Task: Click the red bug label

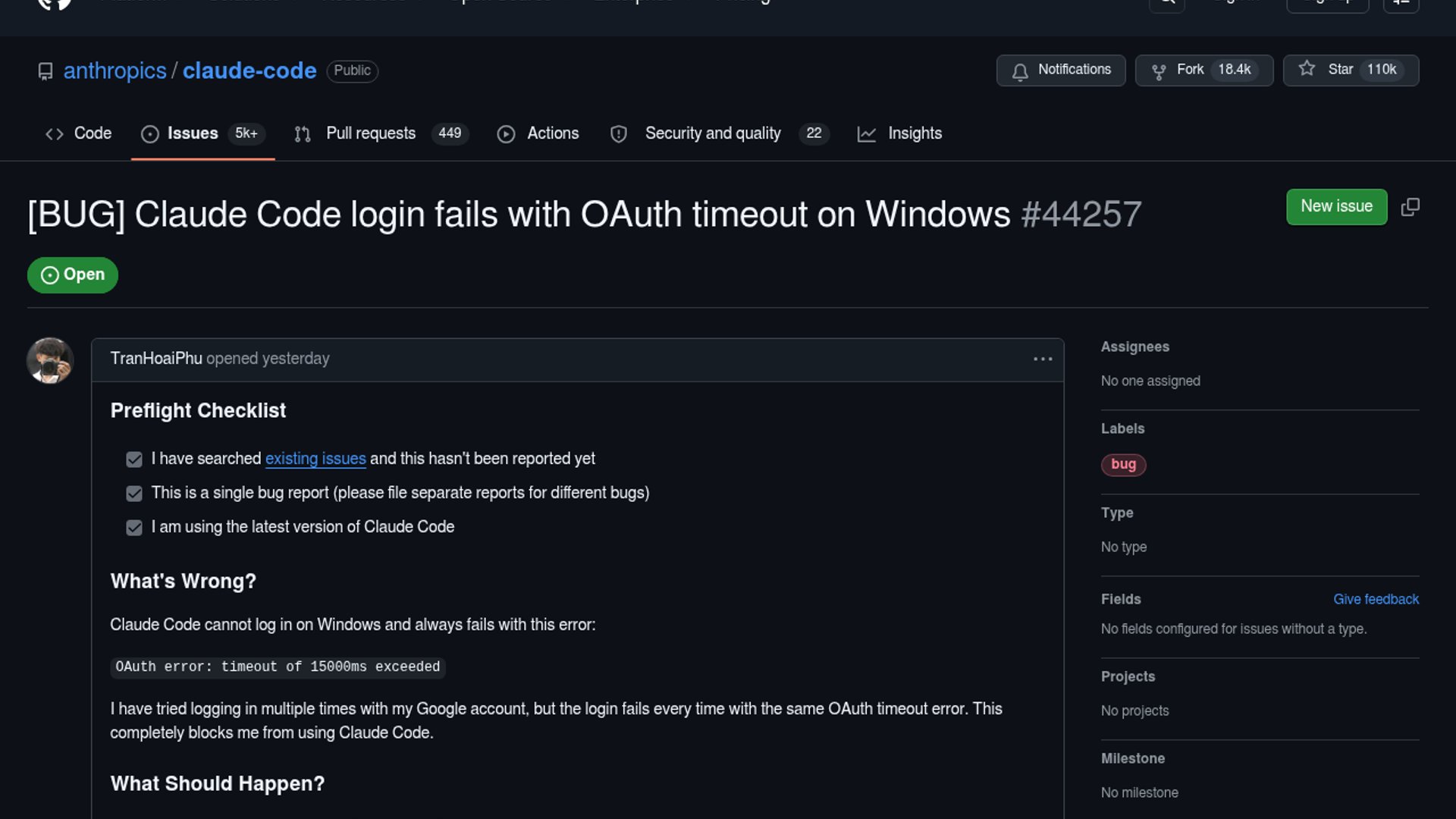Action: (1123, 464)
